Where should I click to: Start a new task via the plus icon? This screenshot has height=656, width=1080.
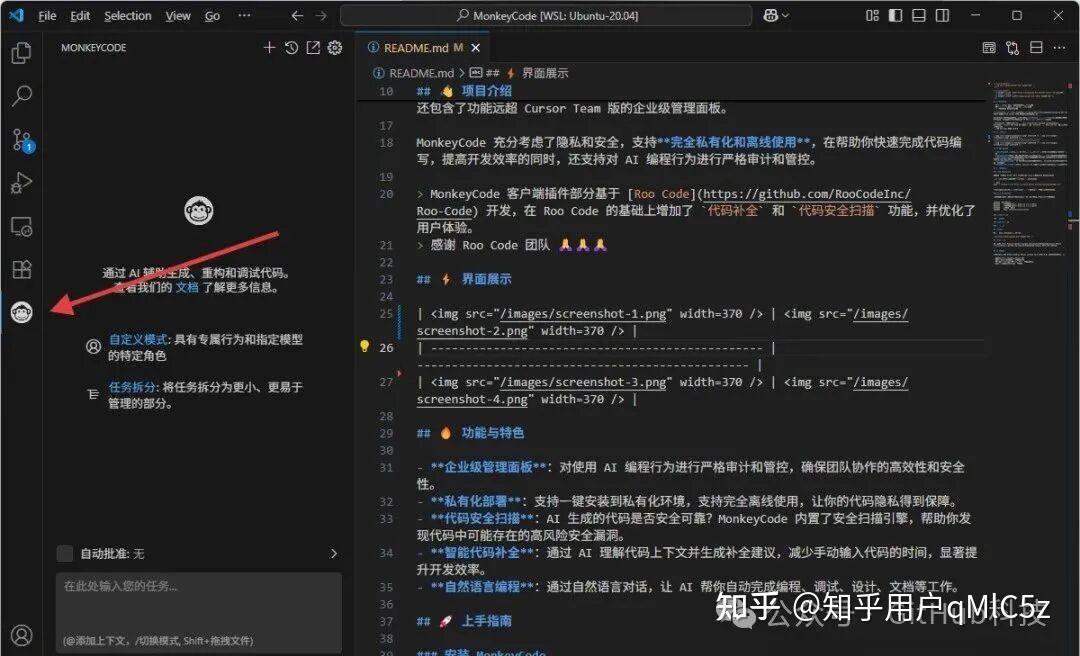point(268,47)
